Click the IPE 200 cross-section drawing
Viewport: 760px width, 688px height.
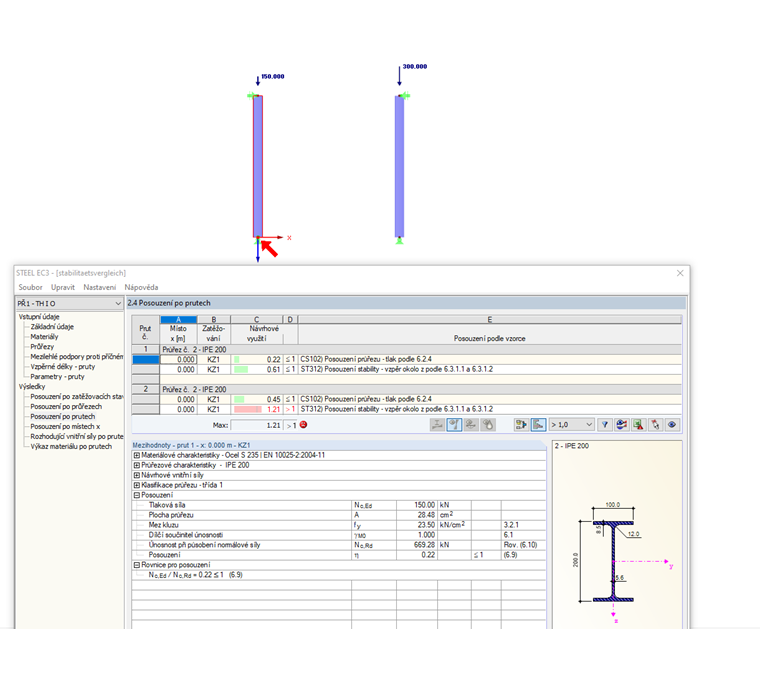click(613, 561)
